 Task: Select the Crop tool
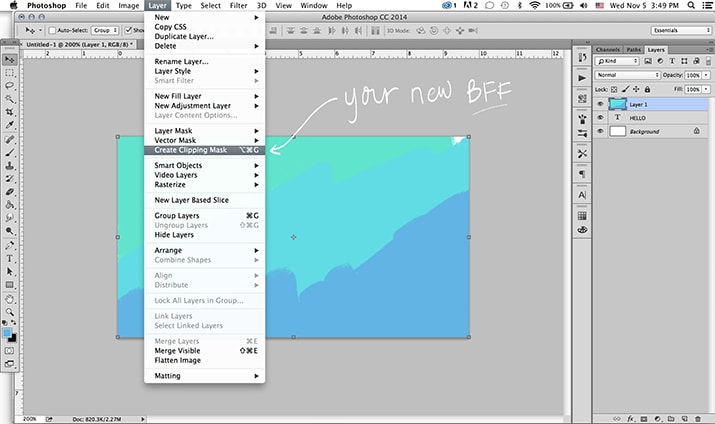pyautogui.click(x=10, y=112)
